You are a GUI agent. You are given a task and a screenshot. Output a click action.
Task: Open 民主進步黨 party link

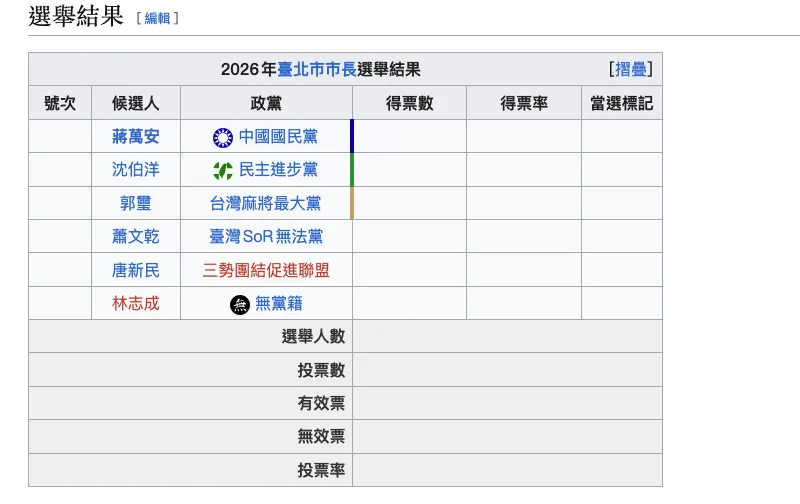click(278, 169)
